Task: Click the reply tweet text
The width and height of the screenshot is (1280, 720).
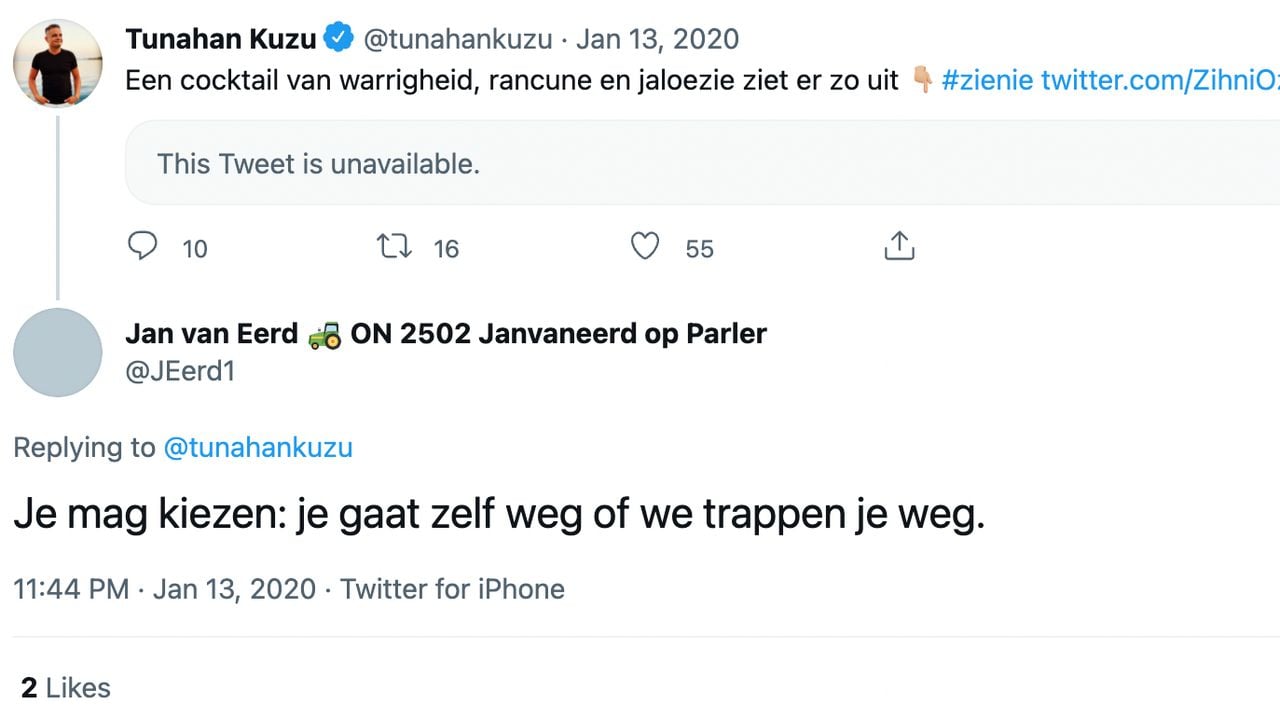Action: click(x=499, y=516)
